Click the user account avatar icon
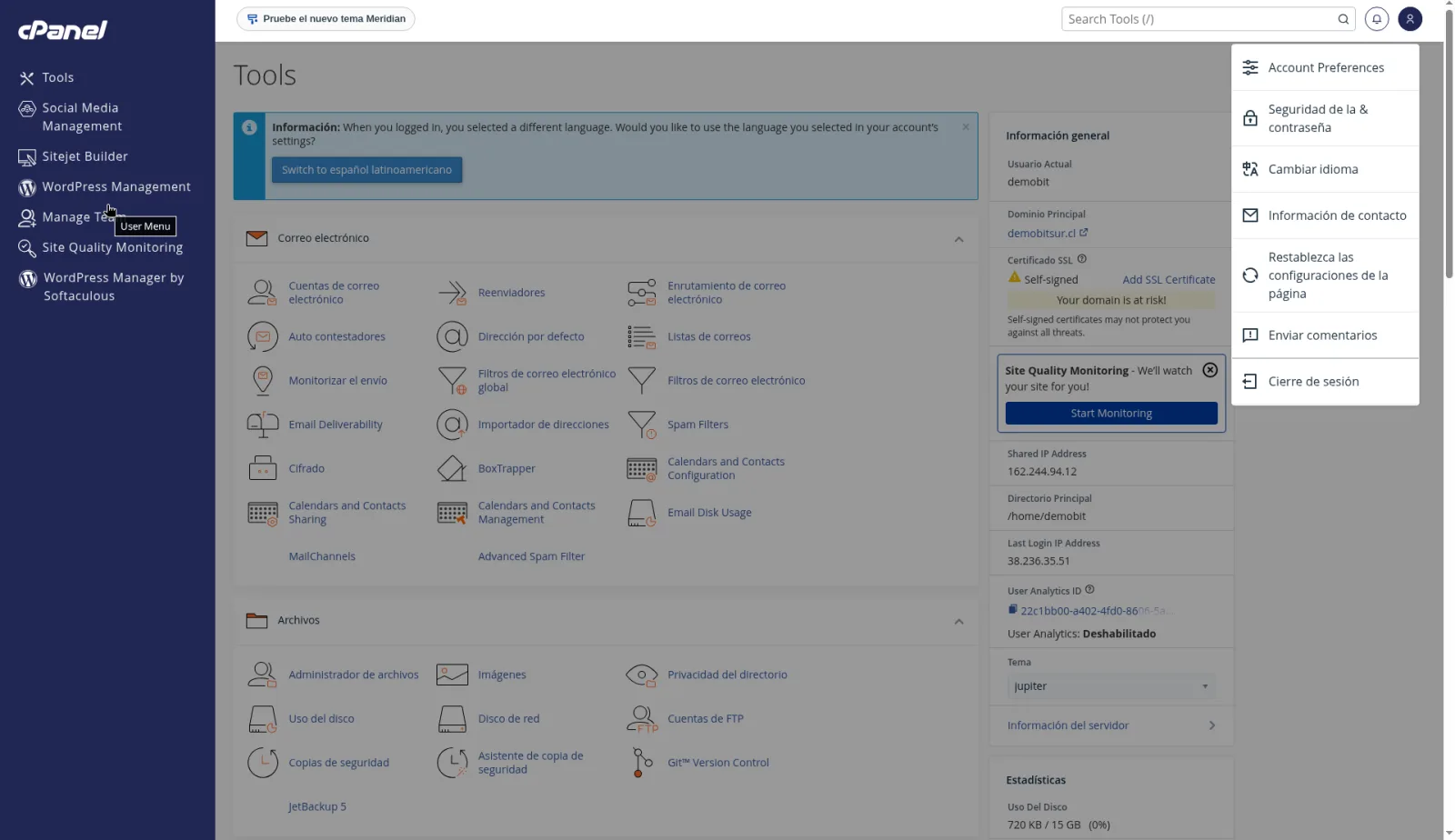 (1410, 19)
